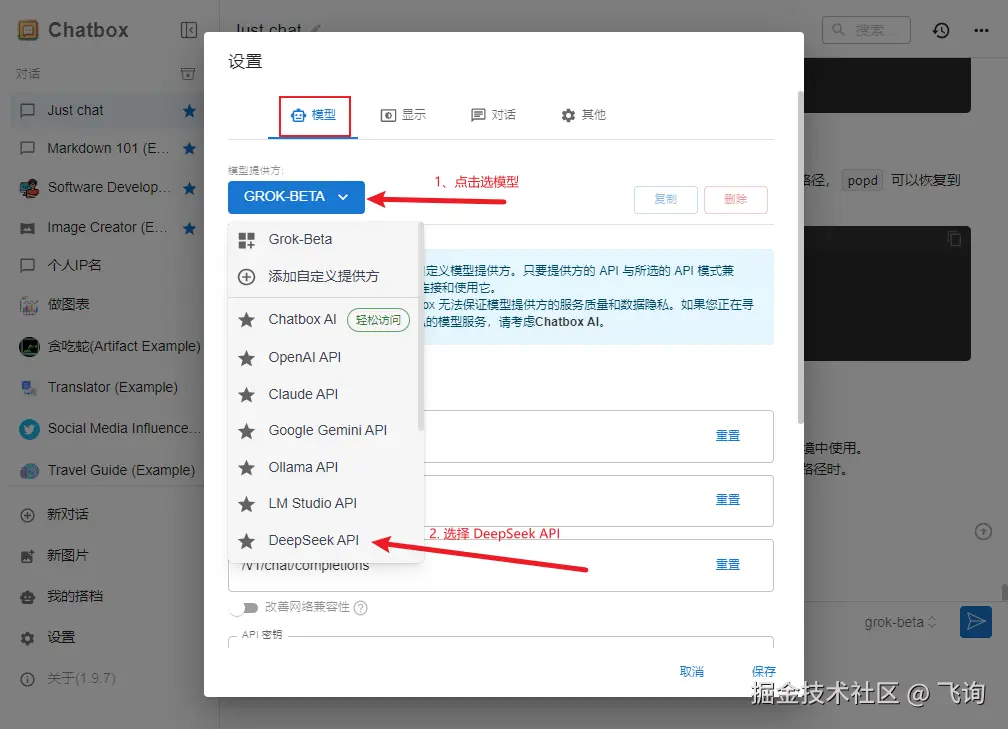This screenshot has height=729, width=1008.
Task: Open chat history clock icon
Action: (x=941, y=30)
